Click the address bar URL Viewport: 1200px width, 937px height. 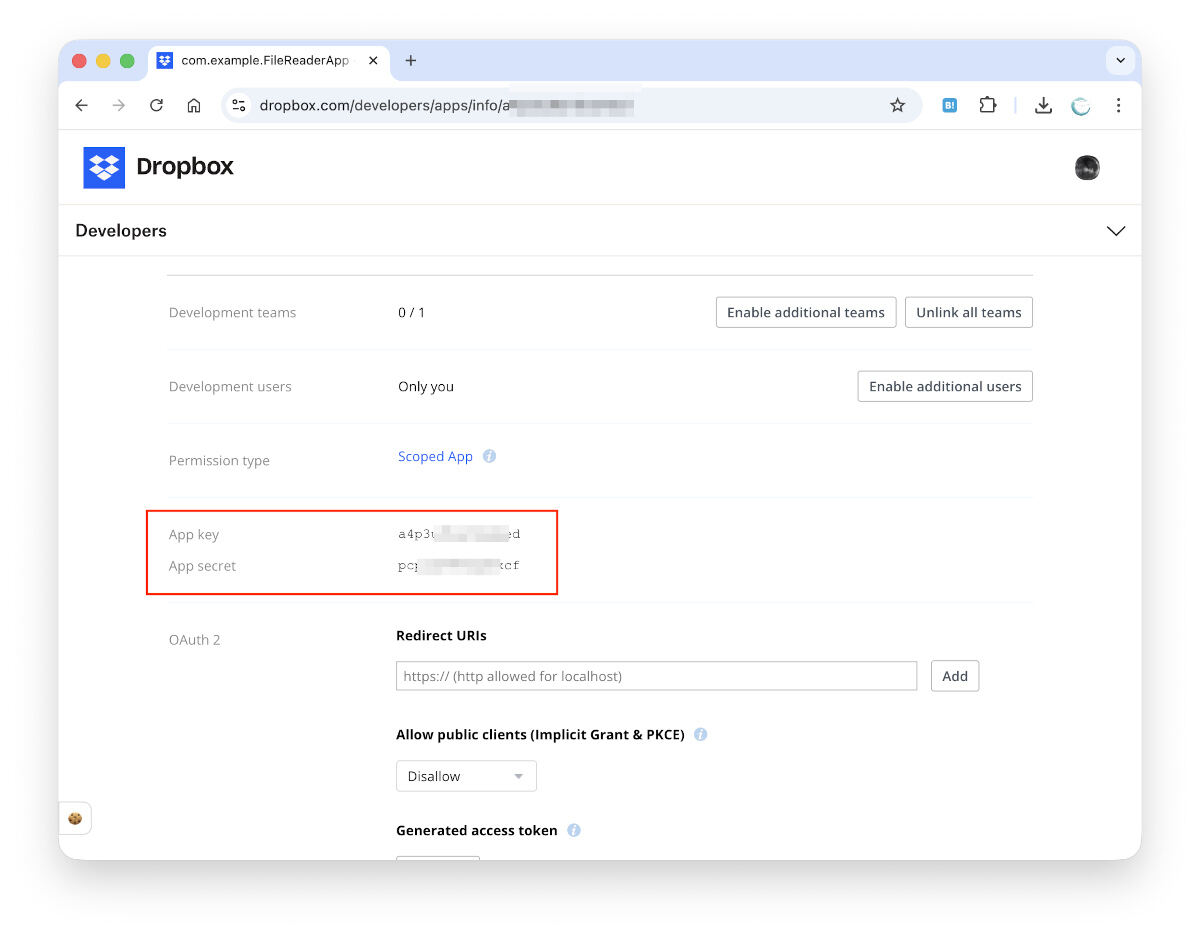(x=448, y=105)
